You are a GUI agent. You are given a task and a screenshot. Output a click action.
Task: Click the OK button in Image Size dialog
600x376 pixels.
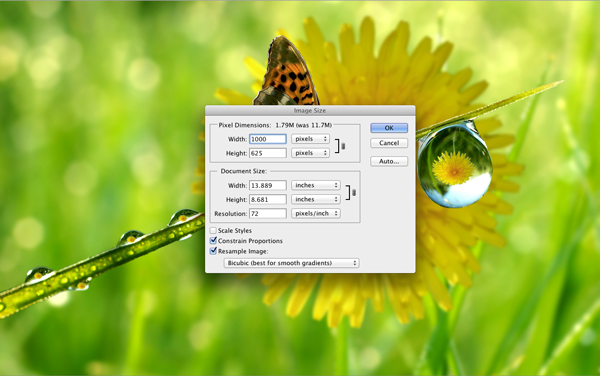[x=389, y=128]
